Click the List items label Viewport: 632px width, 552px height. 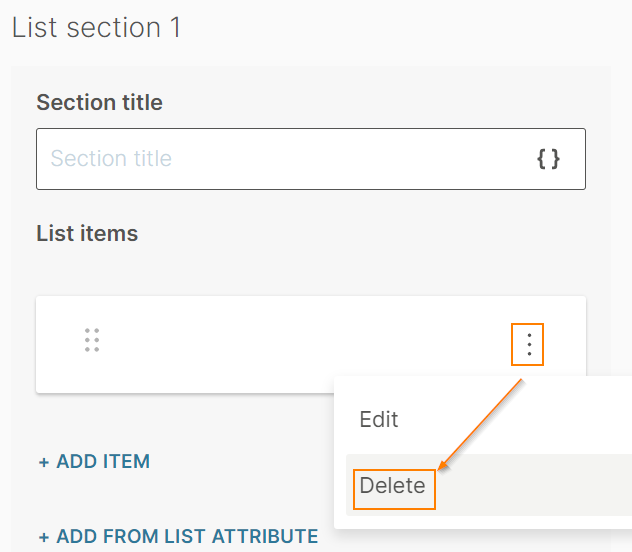pyautogui.click(x=87, y=234)
